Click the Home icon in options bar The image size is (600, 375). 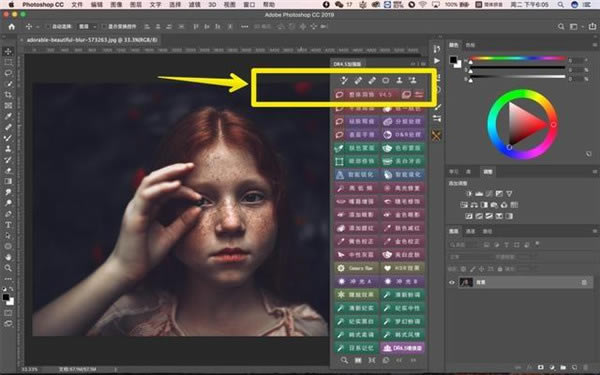[x=11, y=26]
